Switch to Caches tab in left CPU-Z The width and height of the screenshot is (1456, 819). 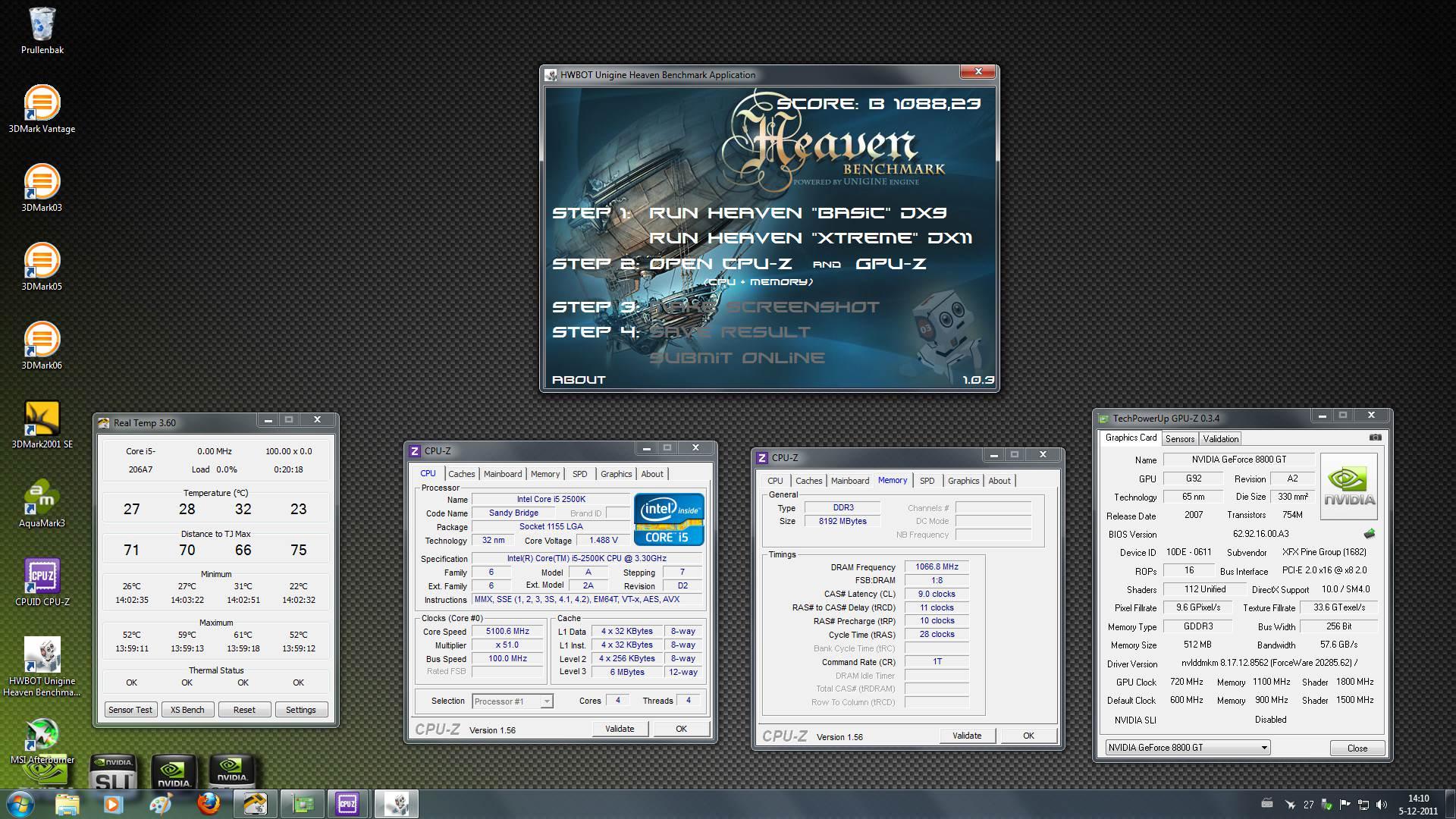pyautogui.click(x=461, y=474)
